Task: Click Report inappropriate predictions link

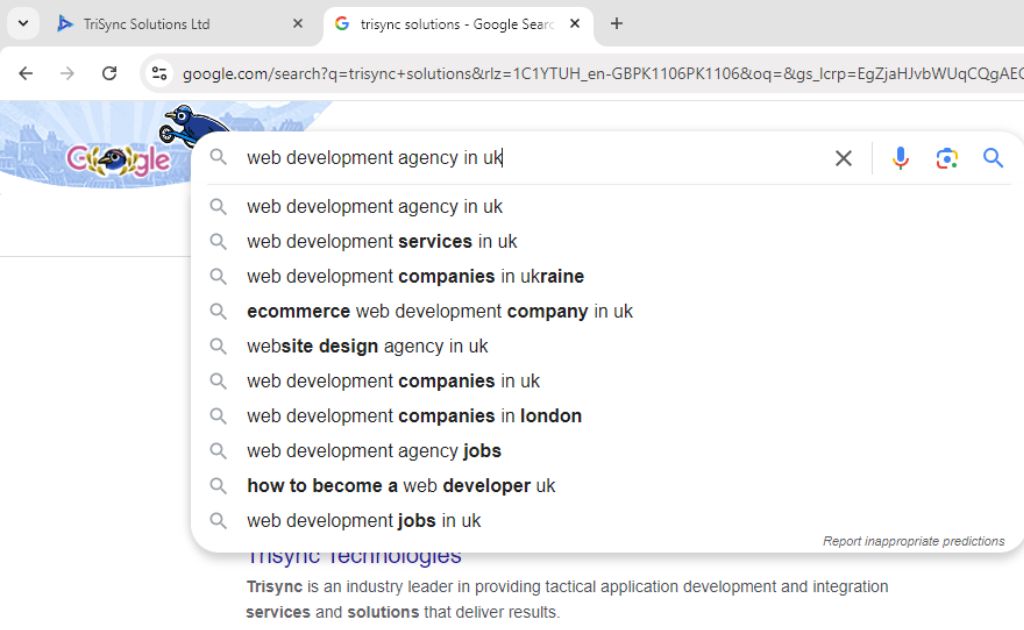Action: click(x=914, y=541)
